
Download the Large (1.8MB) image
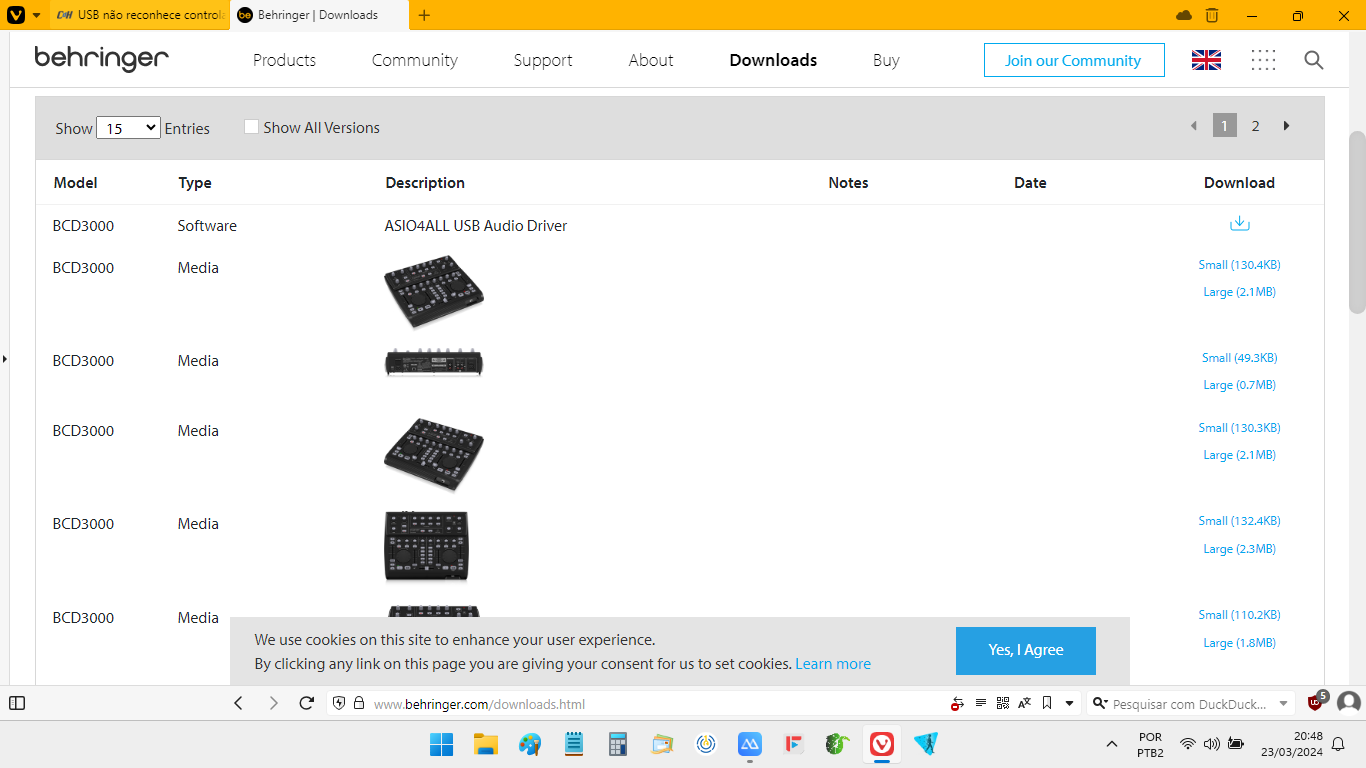click(1239, 643)
